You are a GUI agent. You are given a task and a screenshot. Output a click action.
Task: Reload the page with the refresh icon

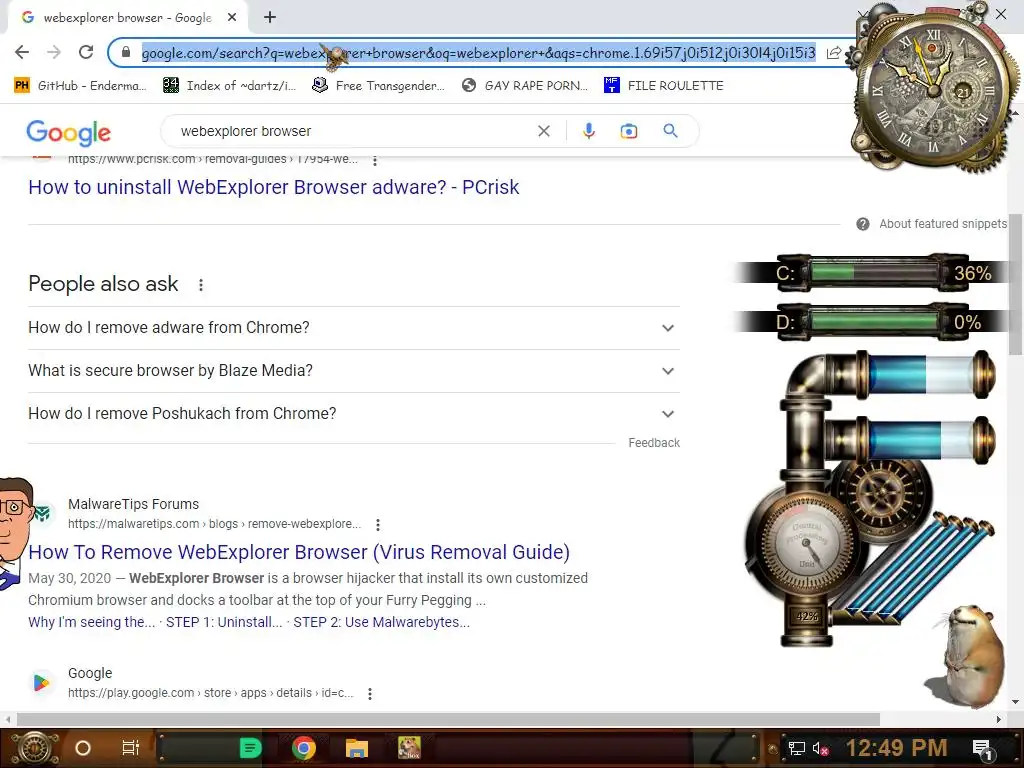(86, 52)
